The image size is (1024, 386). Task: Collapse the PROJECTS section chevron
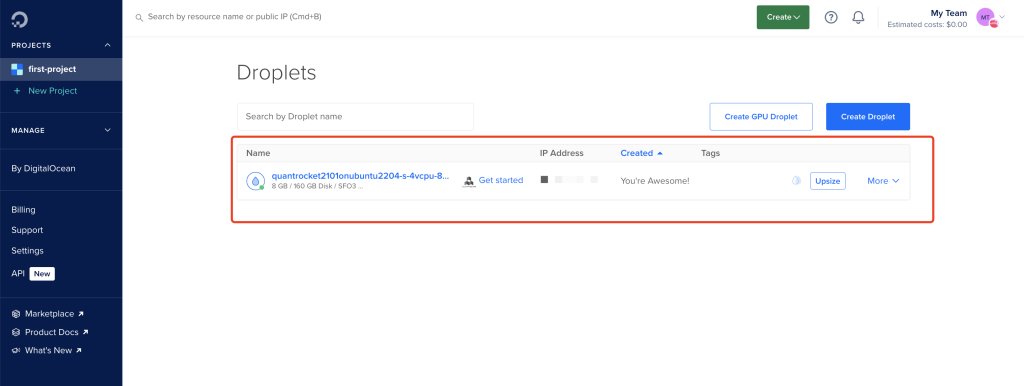coord(108,46)
